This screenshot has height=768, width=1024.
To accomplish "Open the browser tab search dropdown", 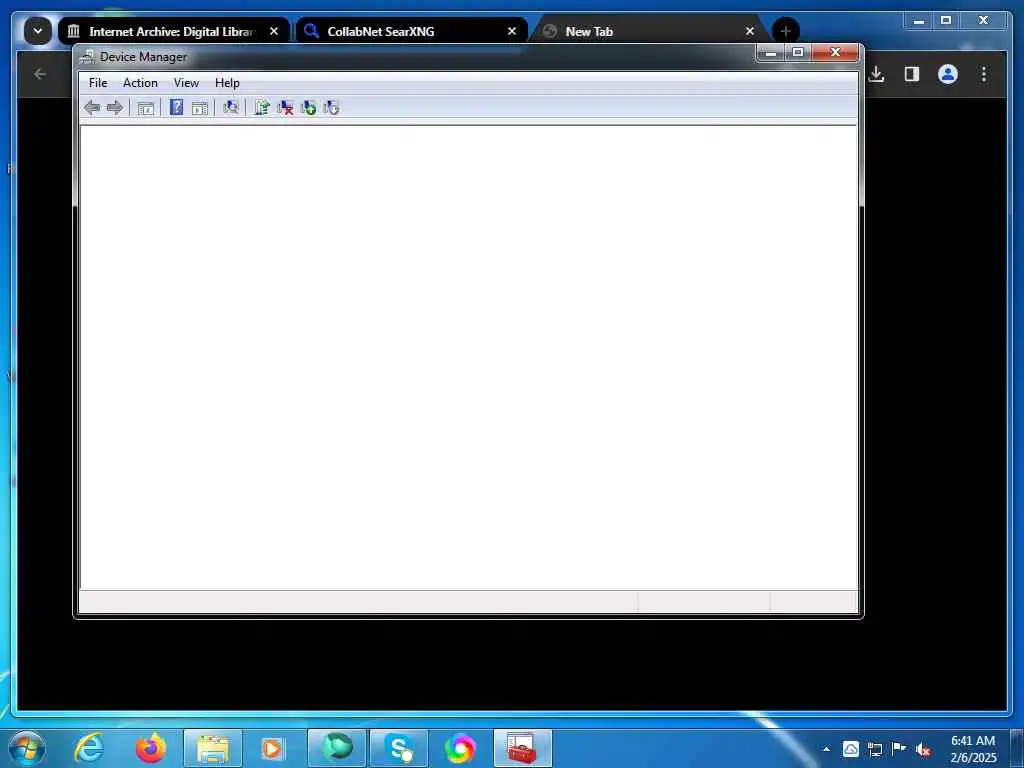I will (38, 31).
